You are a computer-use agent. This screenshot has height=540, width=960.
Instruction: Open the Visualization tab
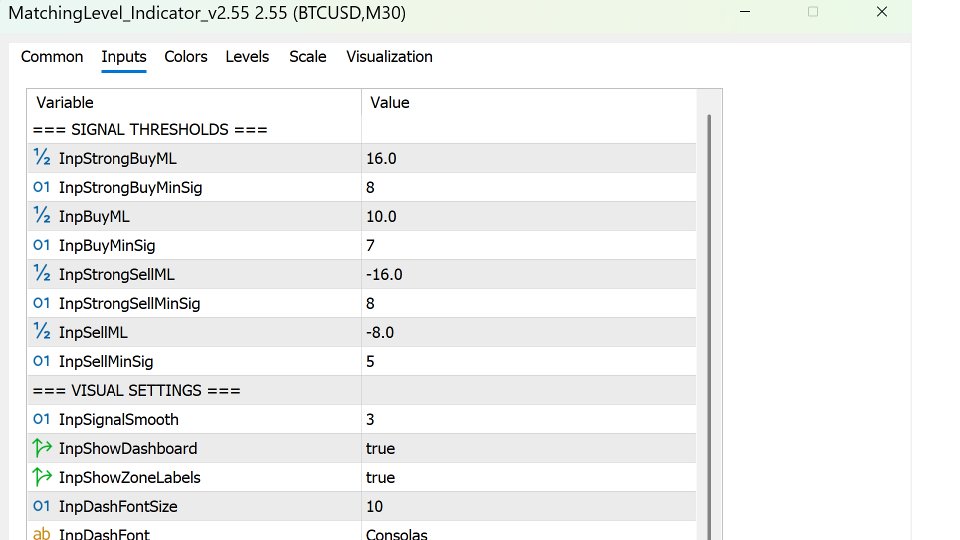[x=389, y=57]
